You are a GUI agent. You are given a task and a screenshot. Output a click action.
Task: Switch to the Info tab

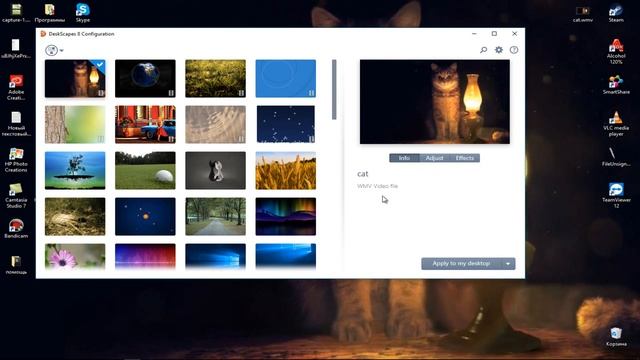tap(404, 158)
